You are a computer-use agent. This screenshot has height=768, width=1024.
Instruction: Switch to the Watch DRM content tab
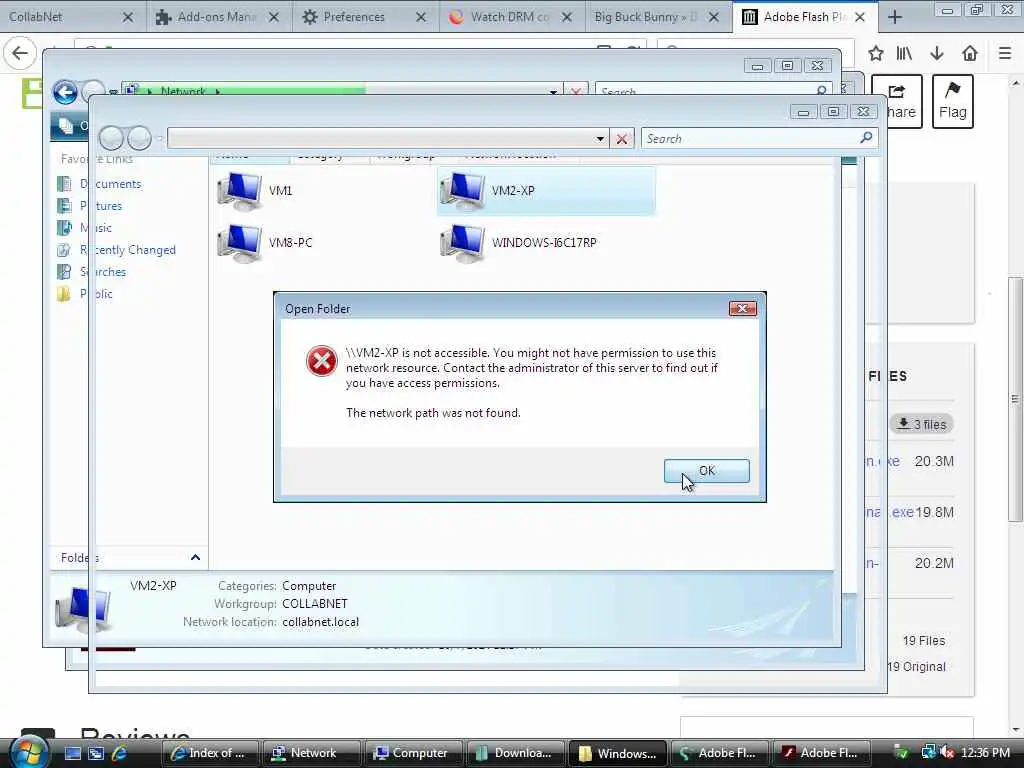coord(511,16)
